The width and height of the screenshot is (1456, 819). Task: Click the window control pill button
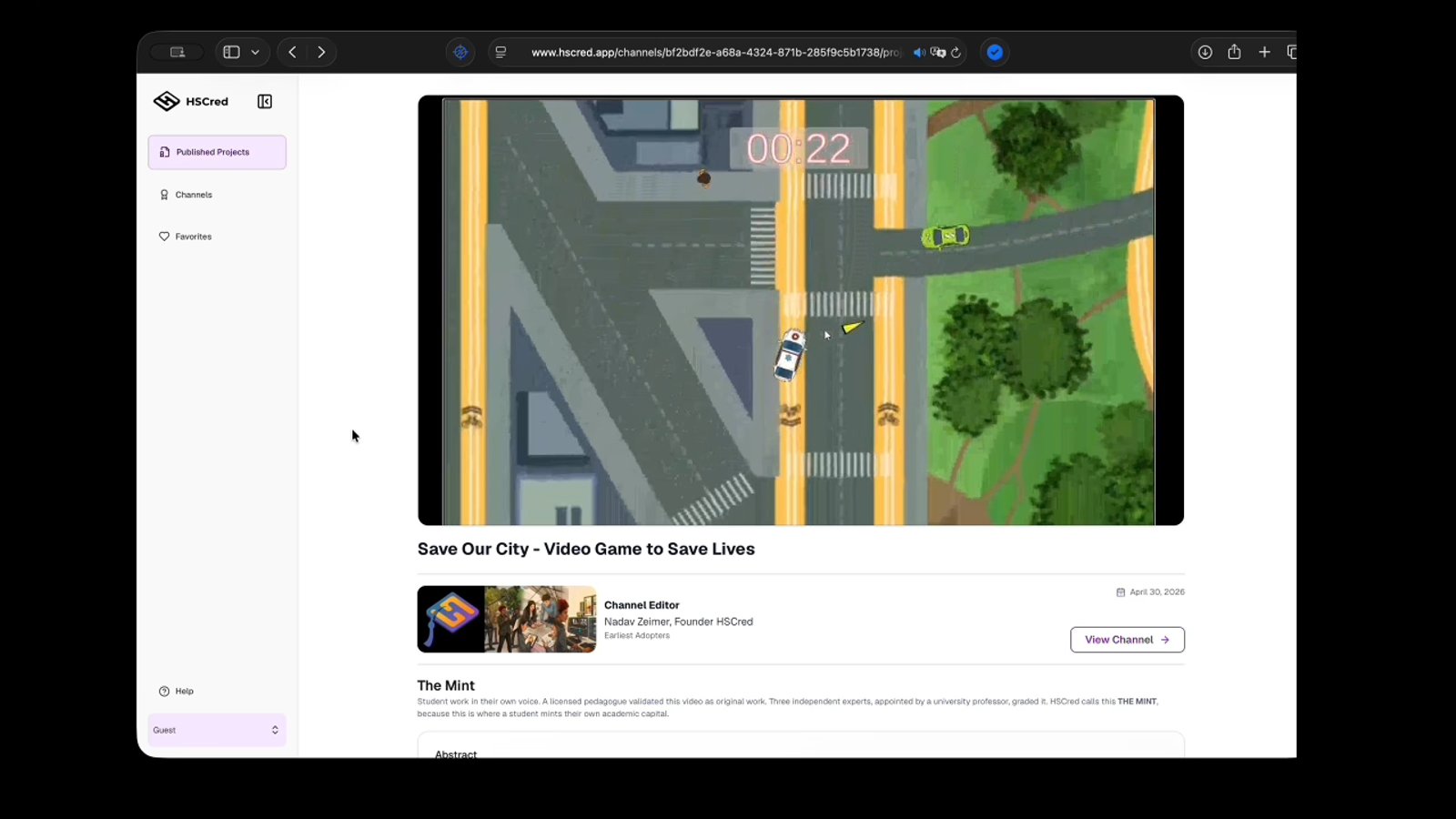(x=177, y=52)
